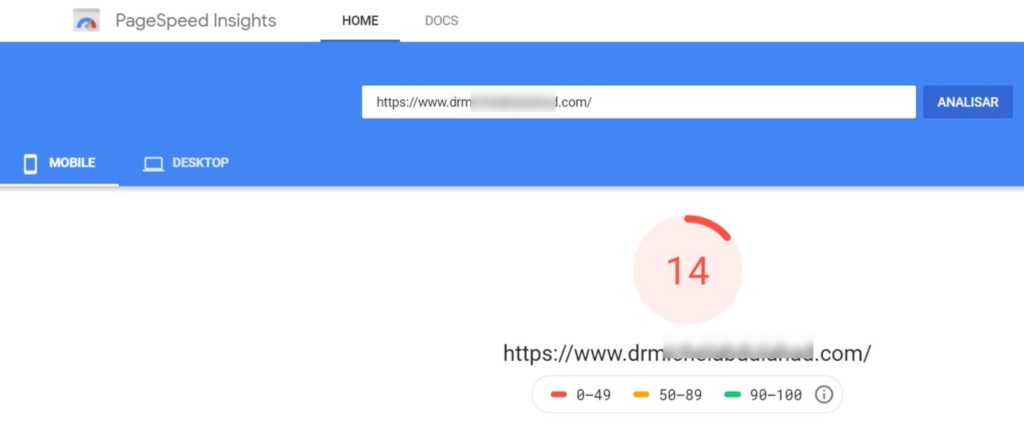Open the HOME navigation tab
This screenshot has width=1024, height=426.
tap(360, 21)
